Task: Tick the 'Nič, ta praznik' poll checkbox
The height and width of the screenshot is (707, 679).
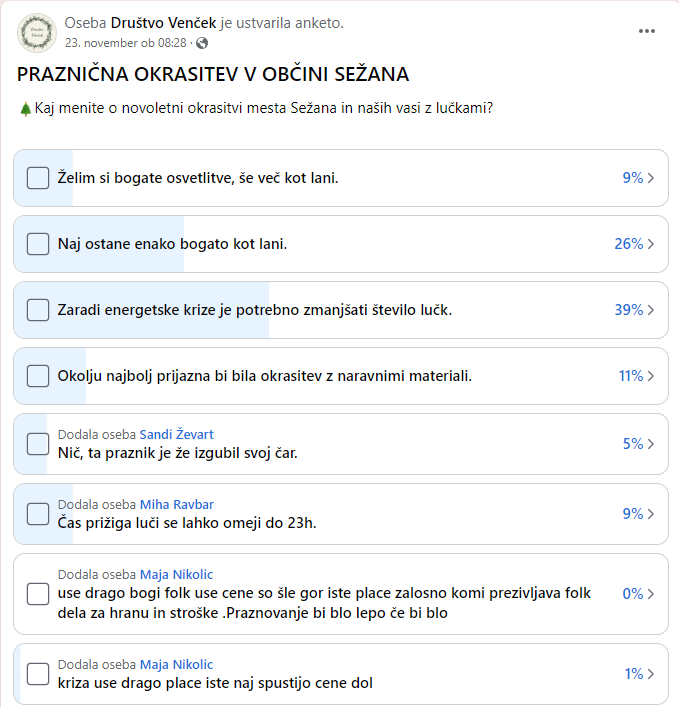Action: tap(38, 444)
